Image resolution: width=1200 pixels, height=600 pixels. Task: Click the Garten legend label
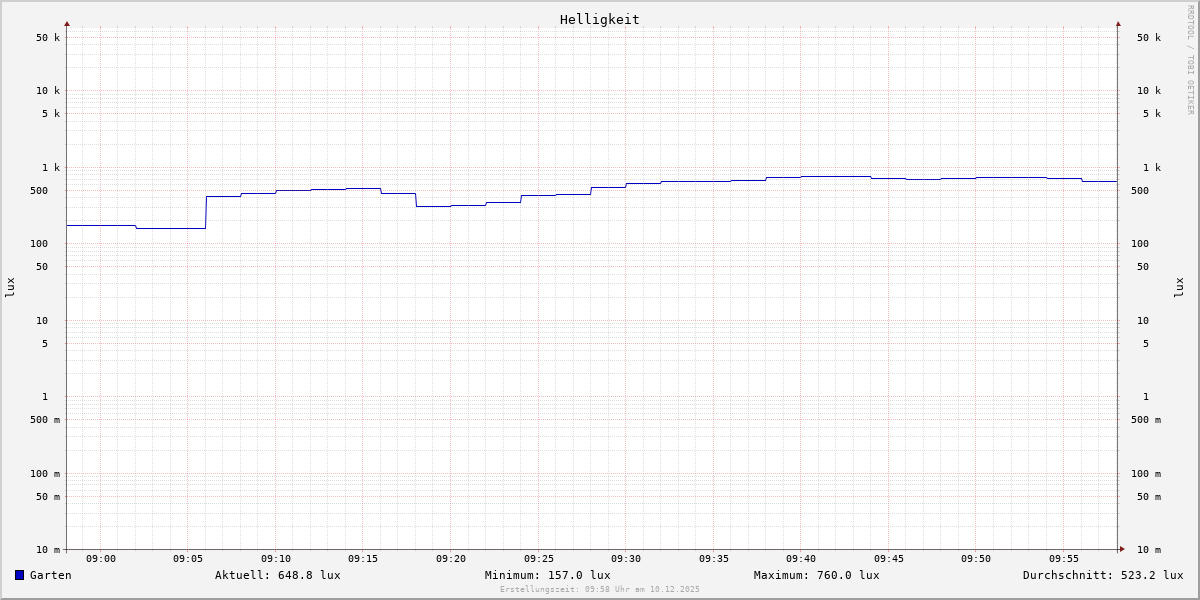tap(51, 575)
